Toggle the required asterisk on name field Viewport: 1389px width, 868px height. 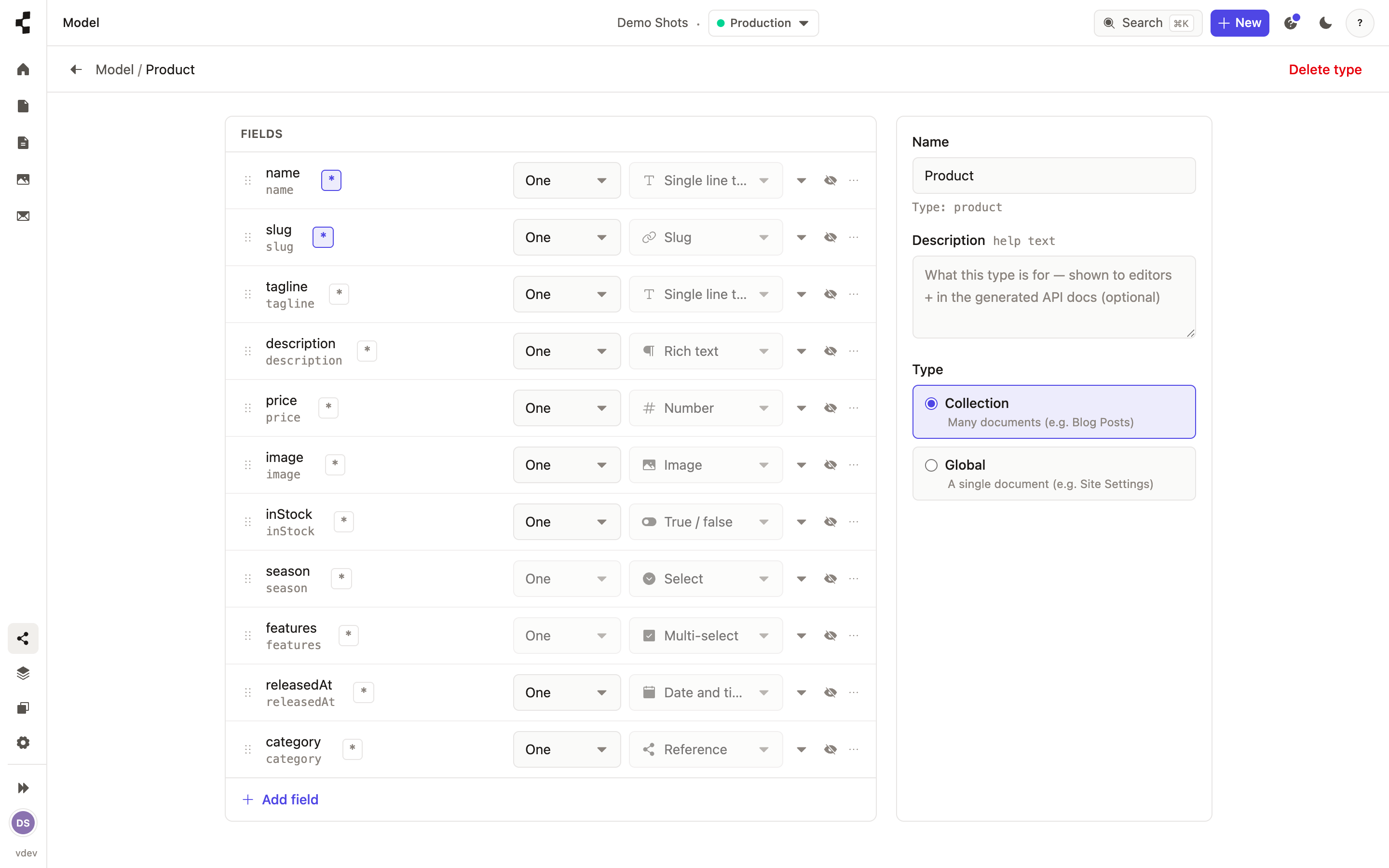coord(331,180)
